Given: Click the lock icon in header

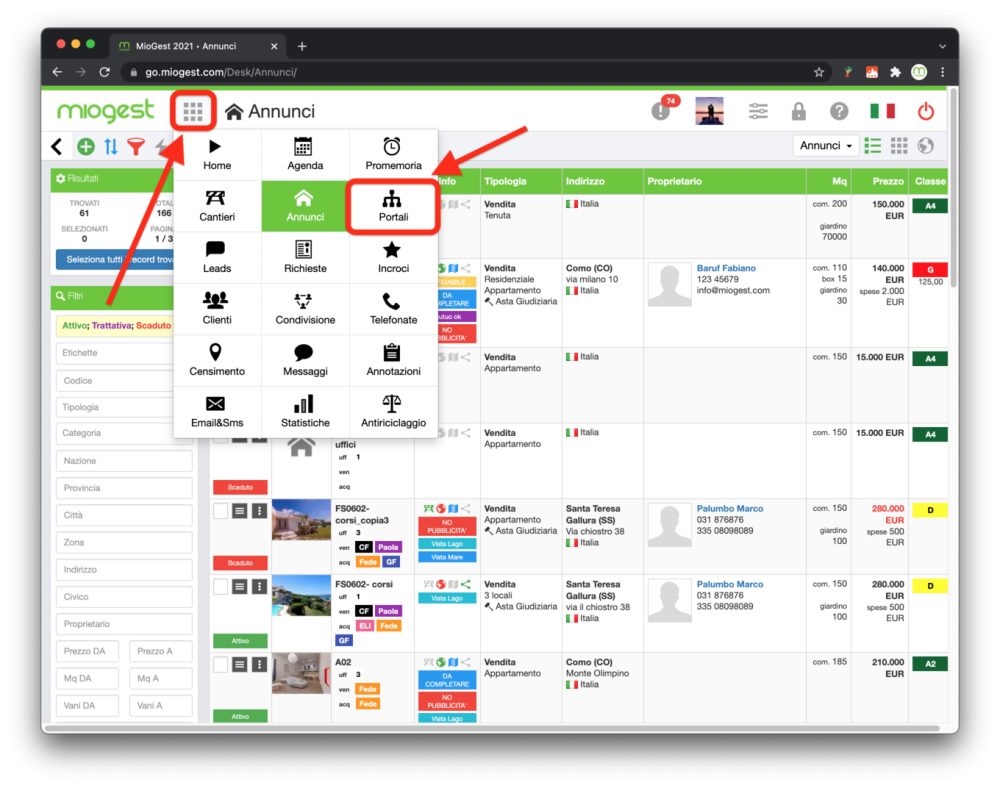Looking at the screenshot, I should (798, 112).
